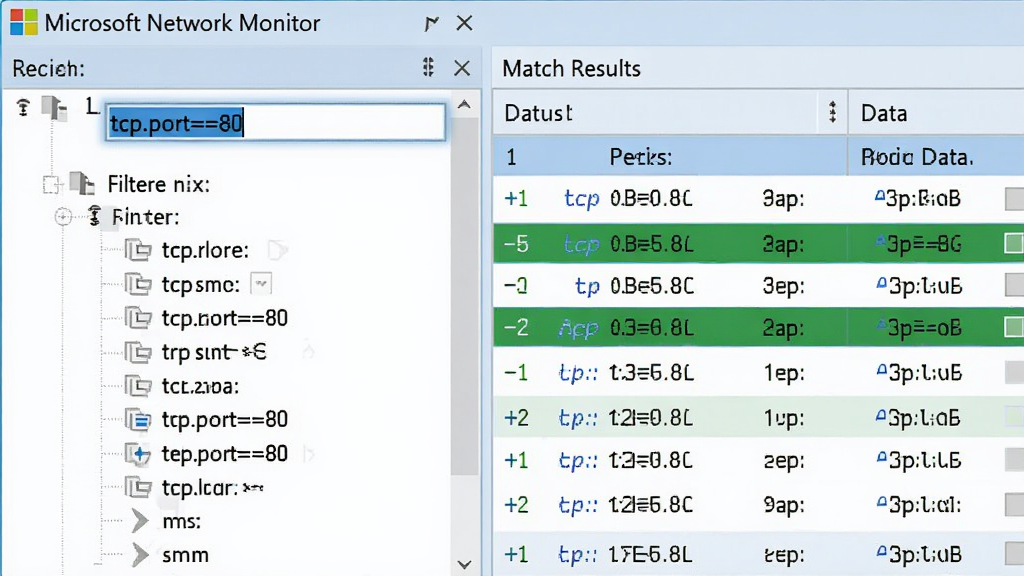Click the Data column header
The width and height of the screenshot is (1024, 576).
coord(936,113)
